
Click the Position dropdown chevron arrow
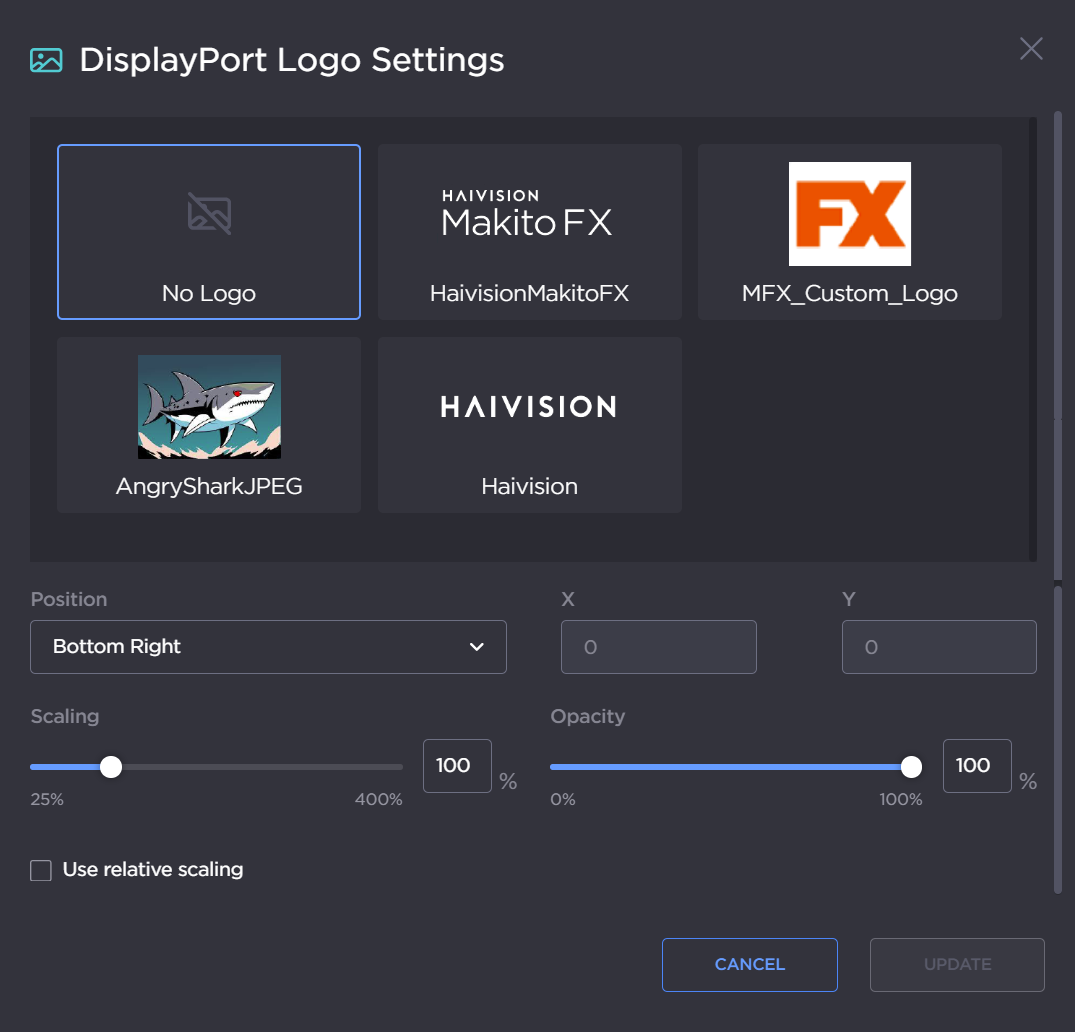pyautogui.click(x=477, y=647)
